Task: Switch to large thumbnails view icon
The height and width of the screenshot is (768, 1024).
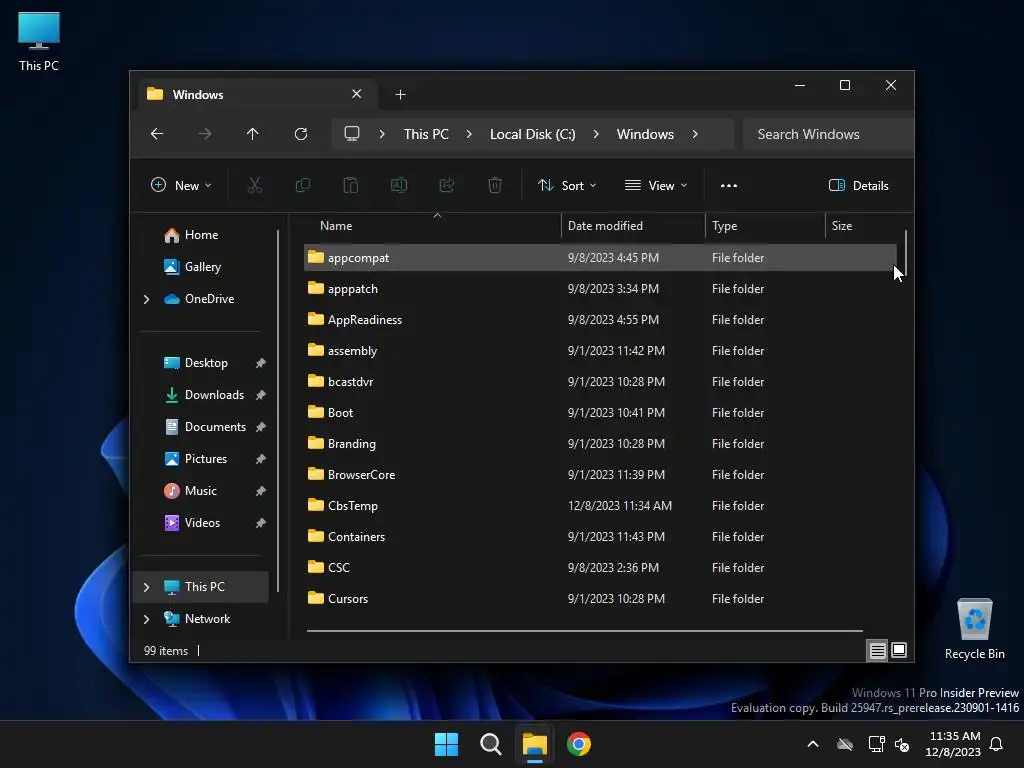Action: click(x=899, y=650)
